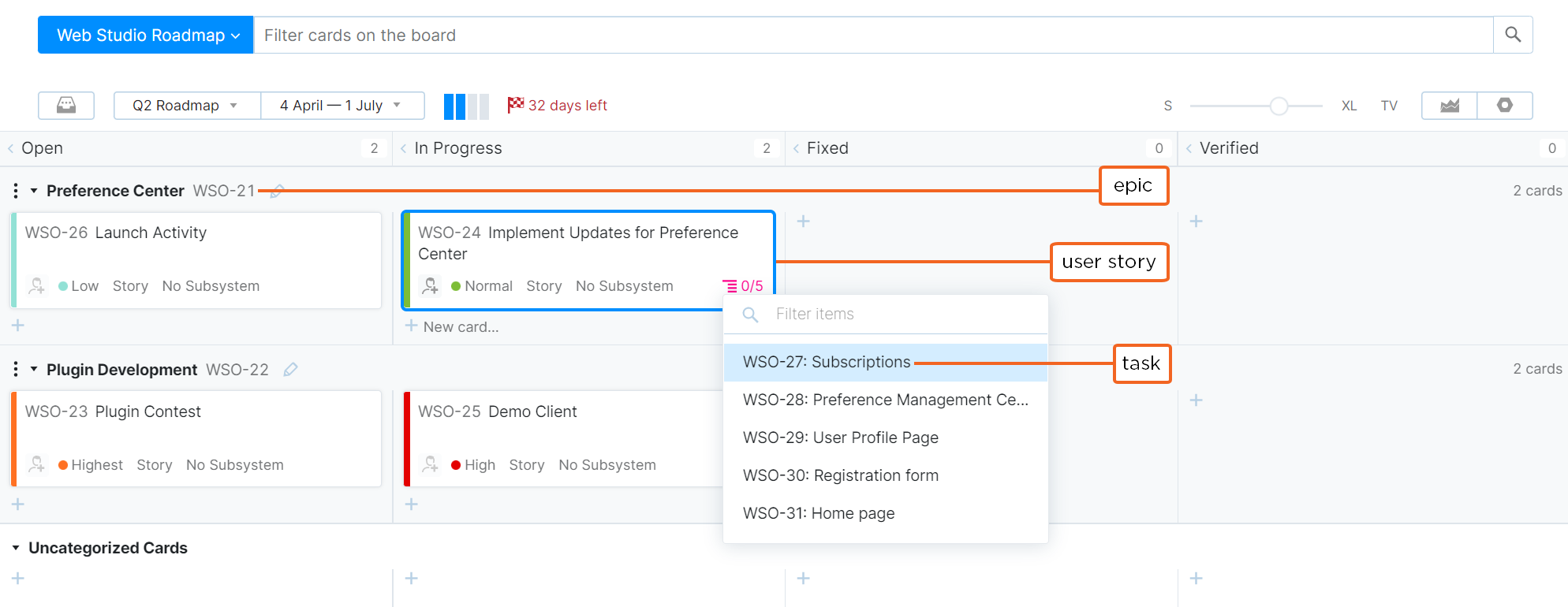Click New card... in In Progress
Screen dimensions: 1568x607
460,326
